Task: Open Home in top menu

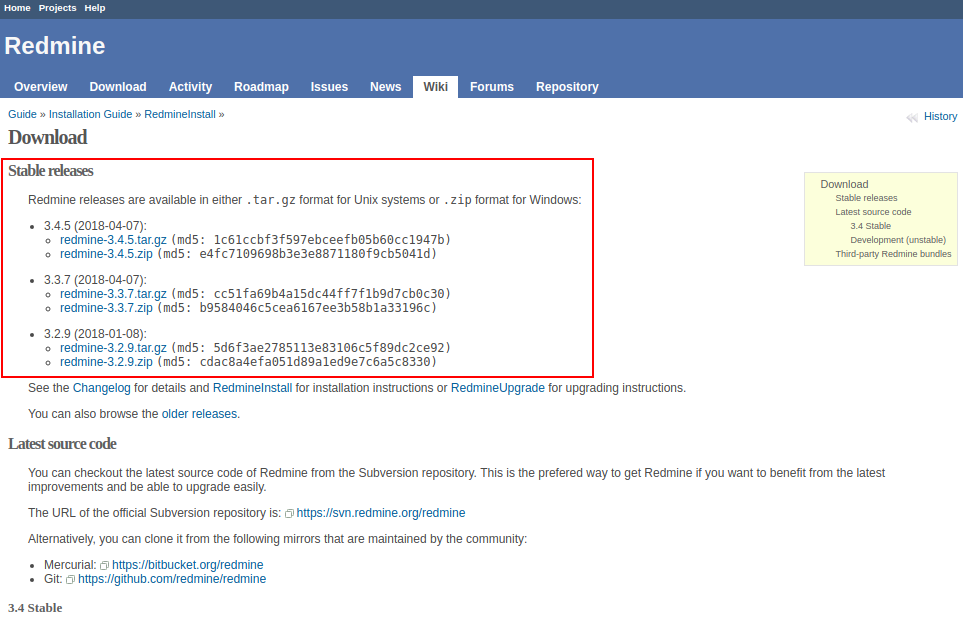Action: [17, 8]
